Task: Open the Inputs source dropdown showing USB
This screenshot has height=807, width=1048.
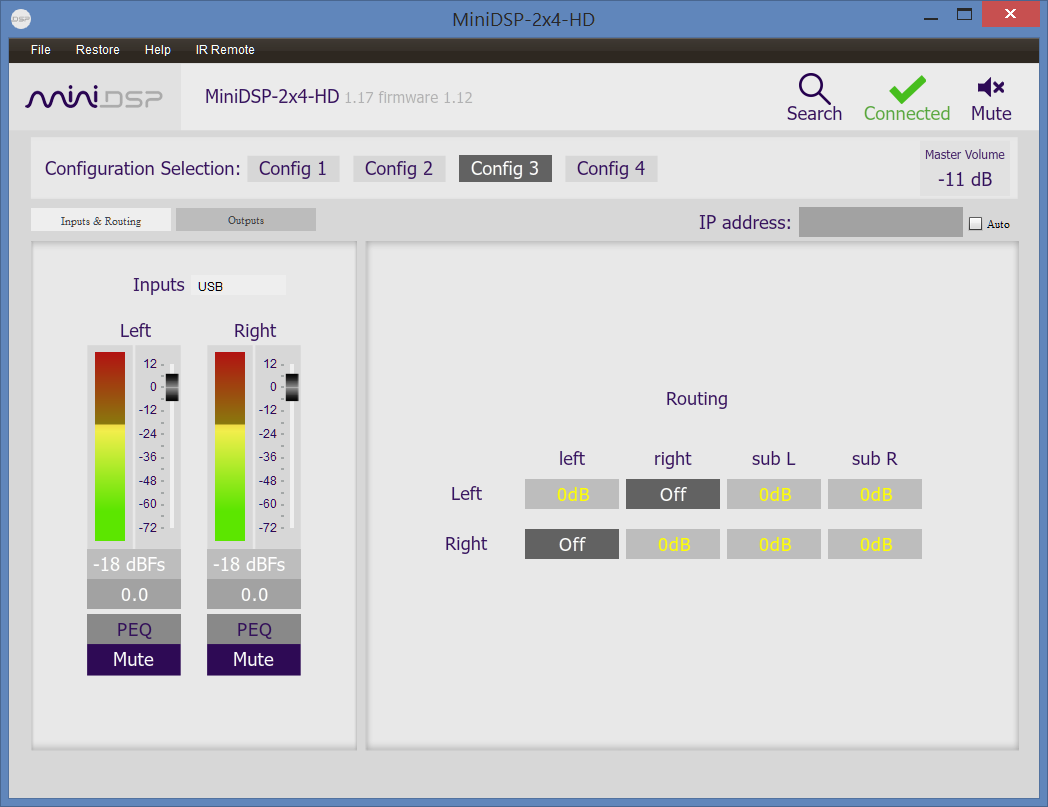Action: tap(239, 285)
